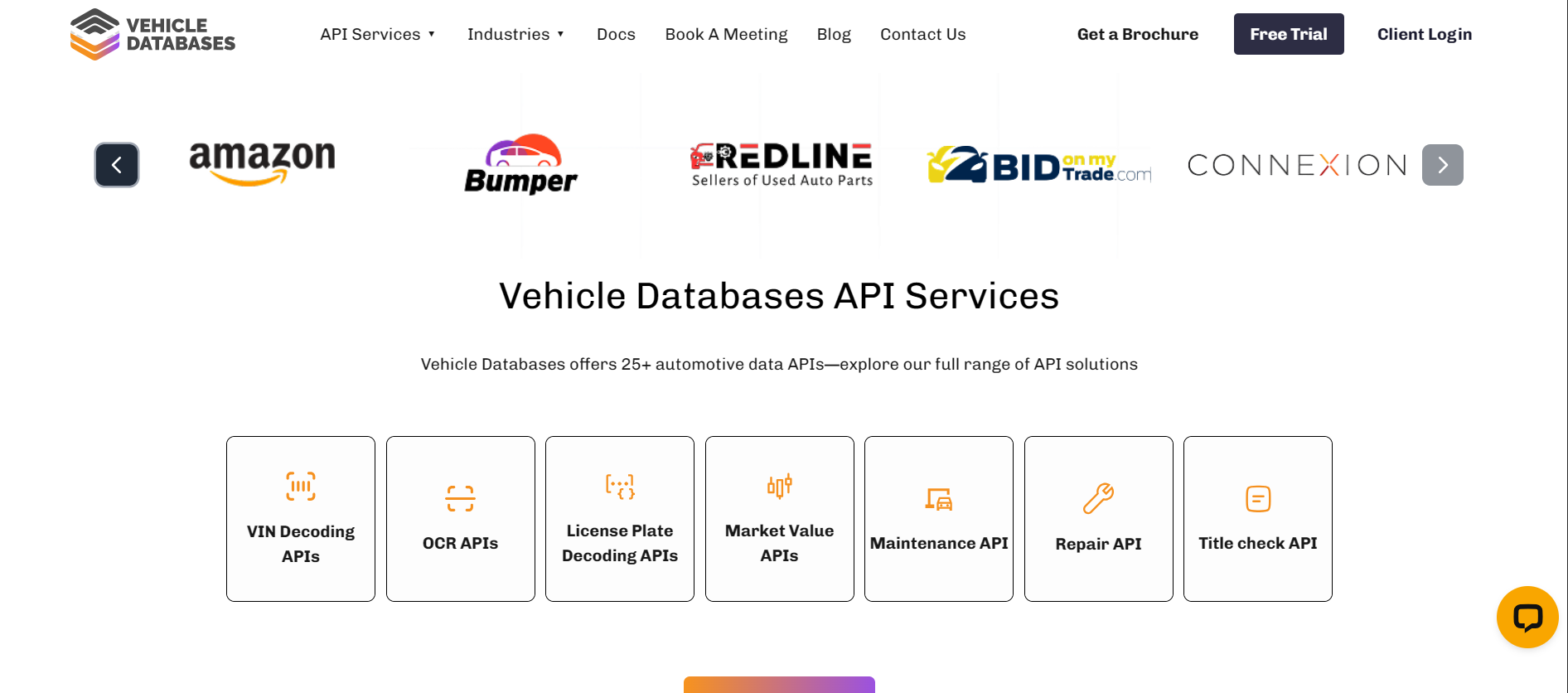
Task: Open the Docs menu item
Action: pyautogui.click(x=616, y=34)
